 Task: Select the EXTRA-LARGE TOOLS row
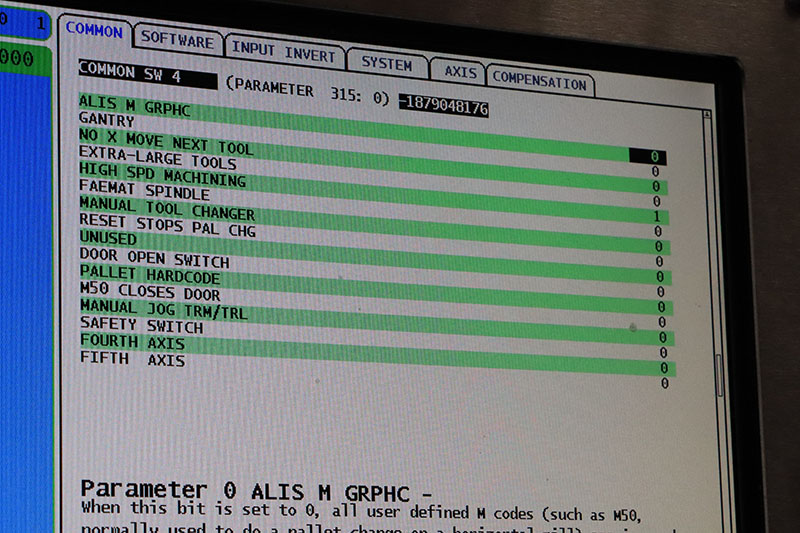click(x=373, y=178)
